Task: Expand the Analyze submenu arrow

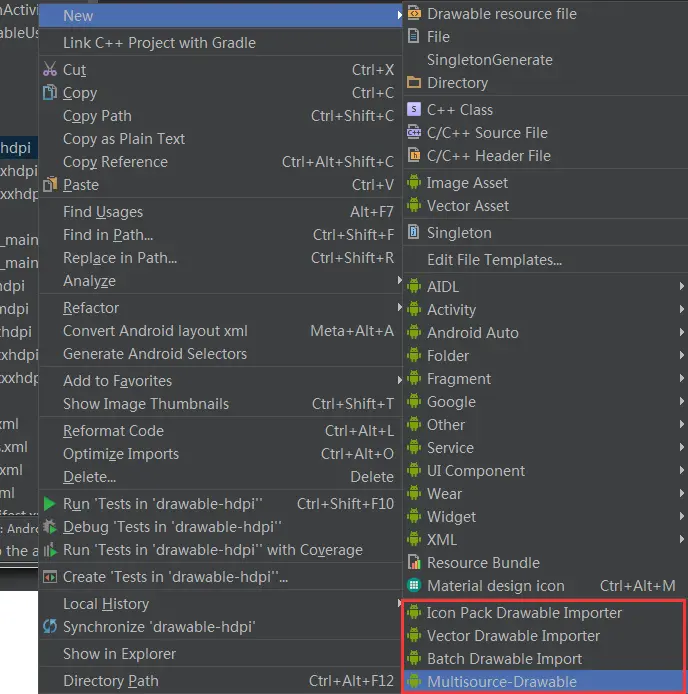Action: (x=399, y=280)
